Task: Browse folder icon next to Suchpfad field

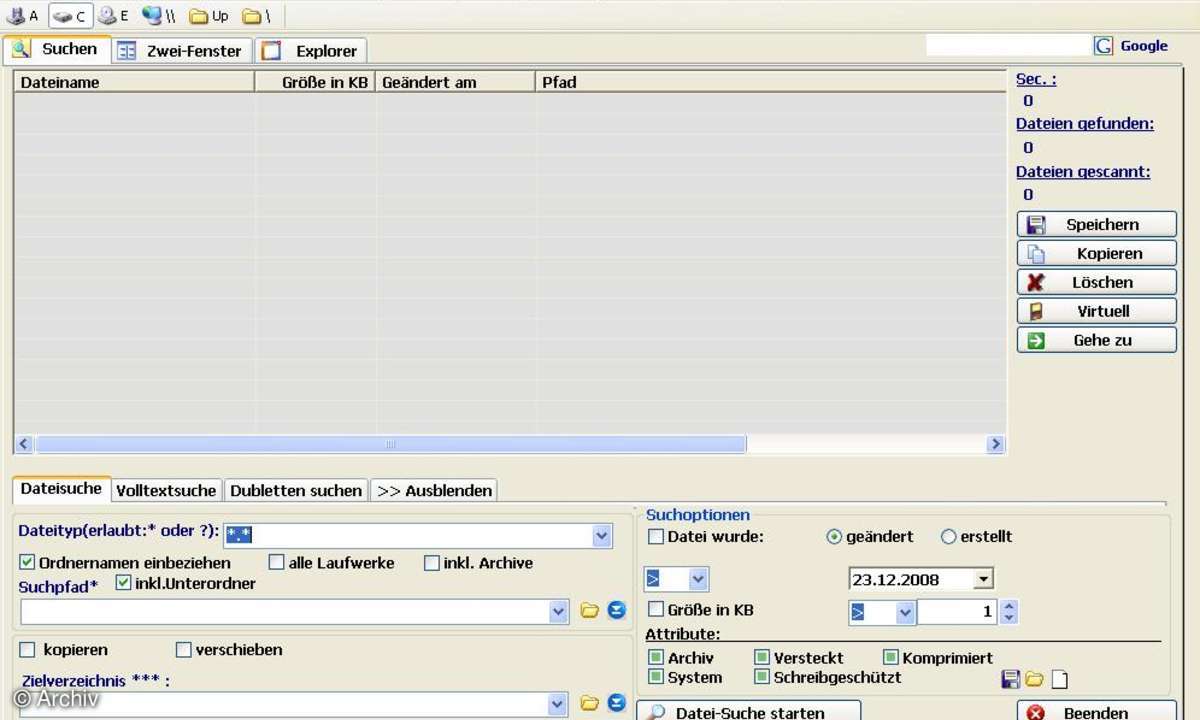Action: coord(590,610)
